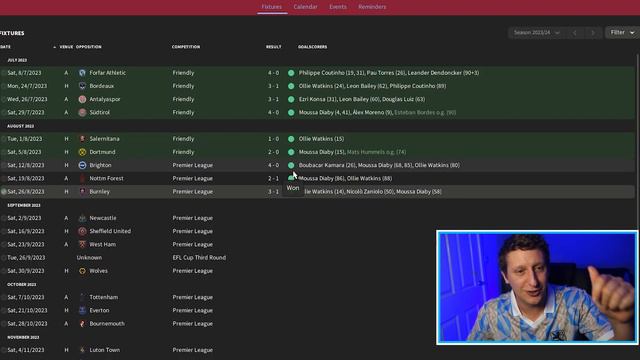Tick the row selector for Sat 8/7/2023

pyautogui.click(x=3, y=73)
